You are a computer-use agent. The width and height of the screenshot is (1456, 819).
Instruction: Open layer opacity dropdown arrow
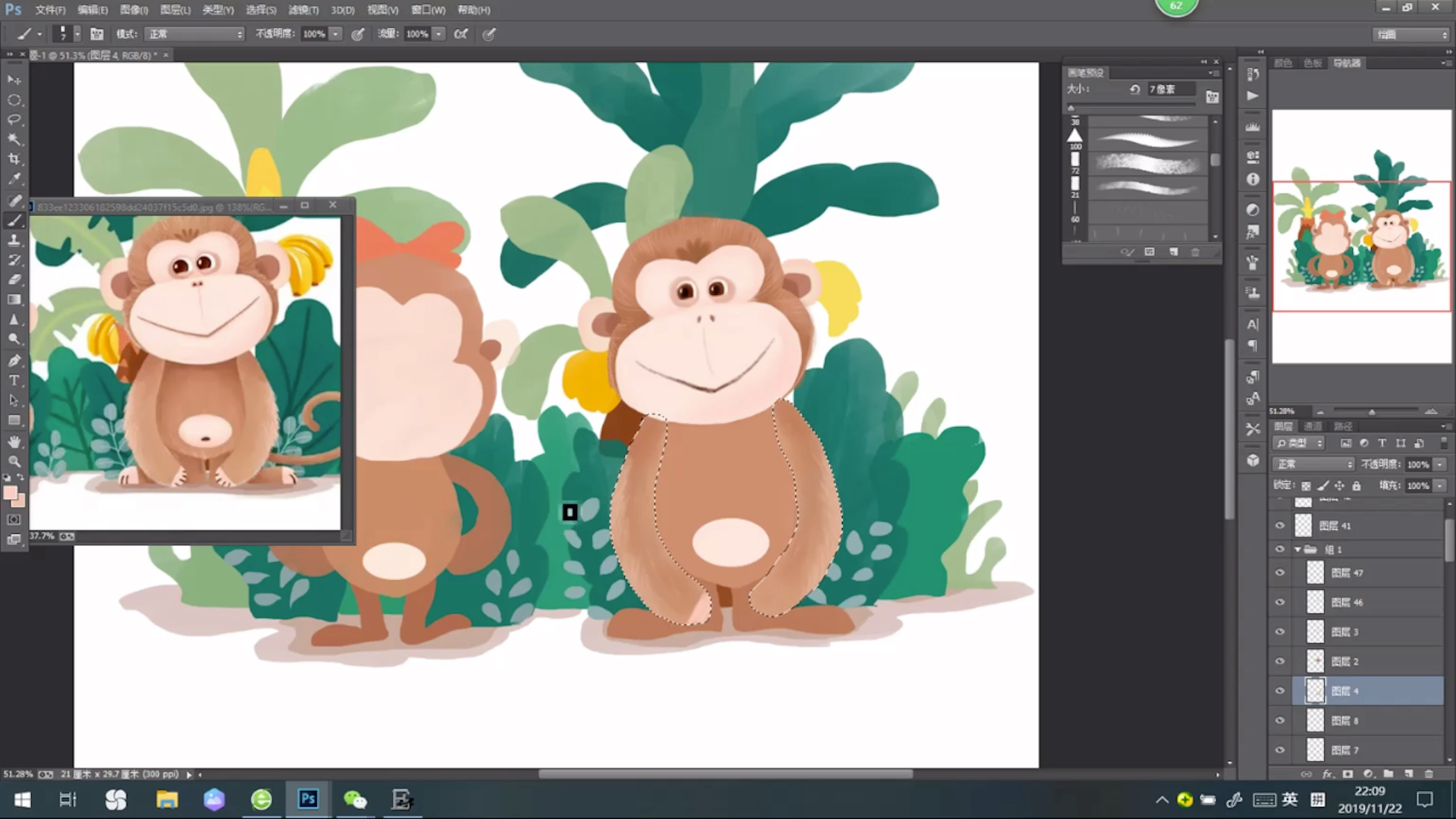pyautogui.click(x=1439, y=464)
